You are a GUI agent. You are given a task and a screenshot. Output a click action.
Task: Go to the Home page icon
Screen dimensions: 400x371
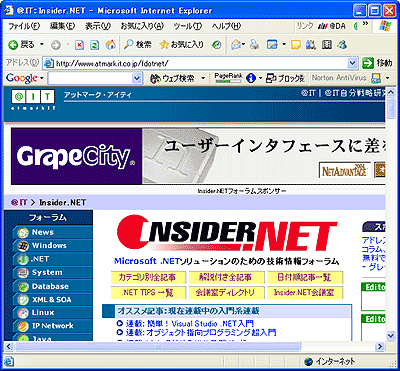tap(110, 45)
